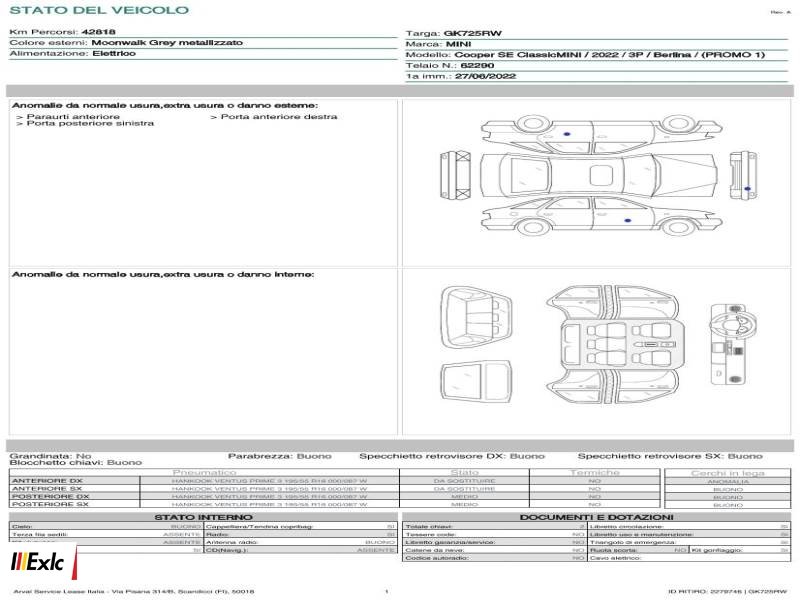Click the blue damage dot on the lower side-view car
The height and width of the screenshot is (600, 800).
pyautogui.click(x=628, y=220)
